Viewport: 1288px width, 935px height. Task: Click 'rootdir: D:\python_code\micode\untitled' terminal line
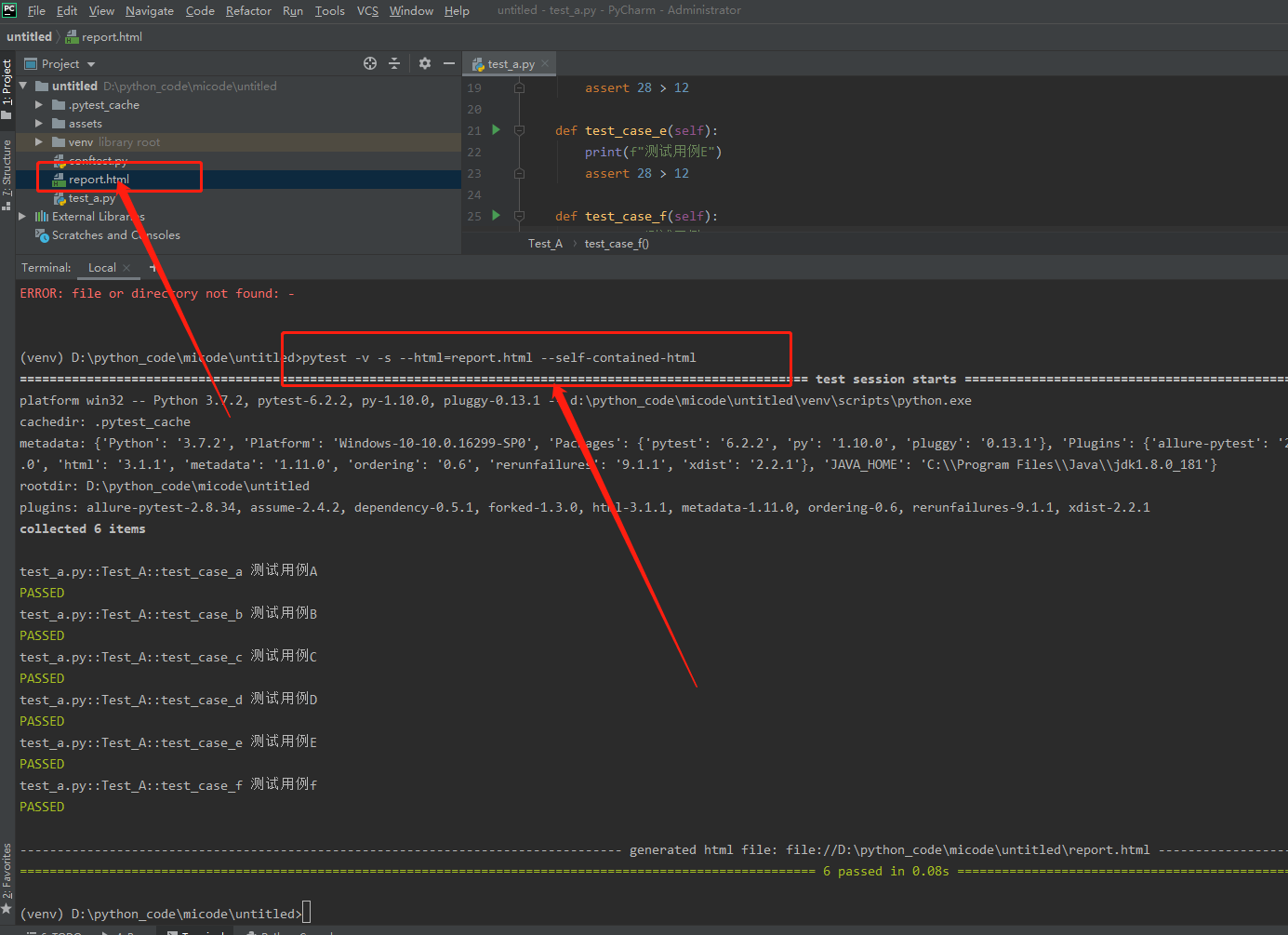click(x=165, y=486)
